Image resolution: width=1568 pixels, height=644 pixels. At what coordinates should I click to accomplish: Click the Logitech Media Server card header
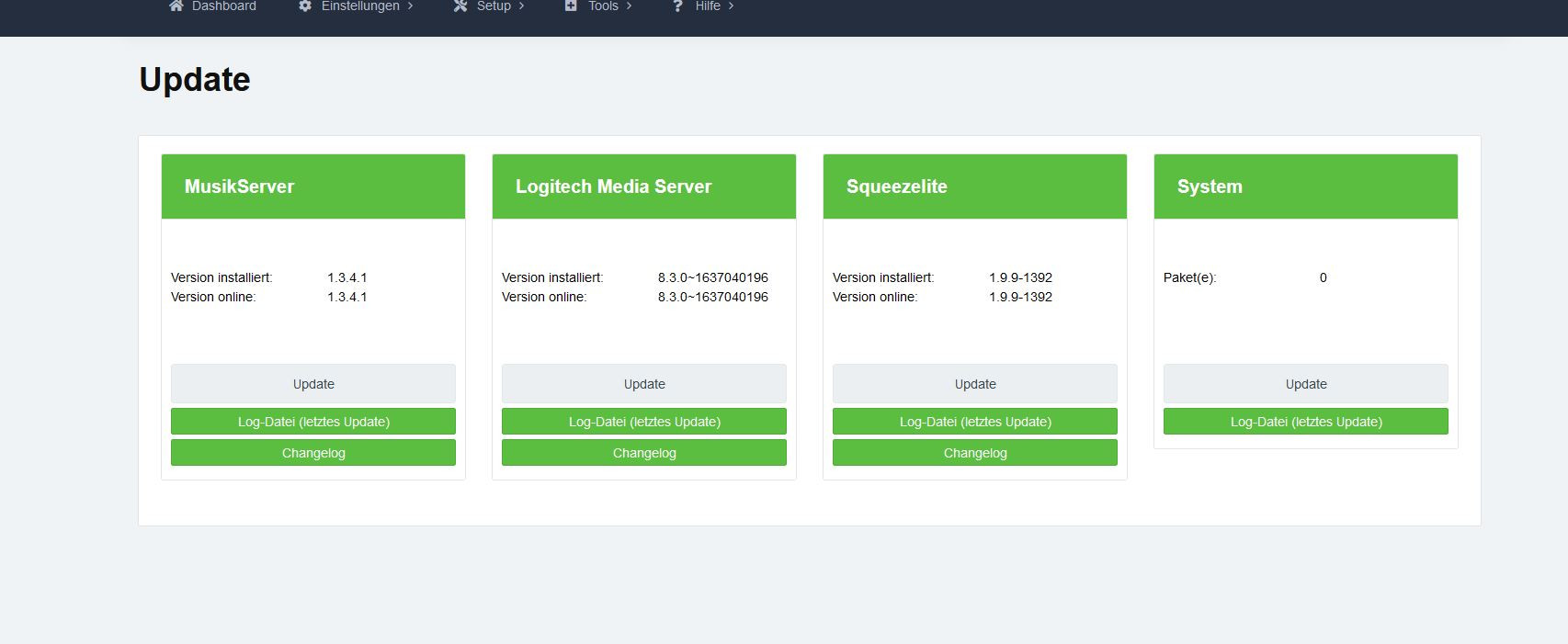point(643,186)
